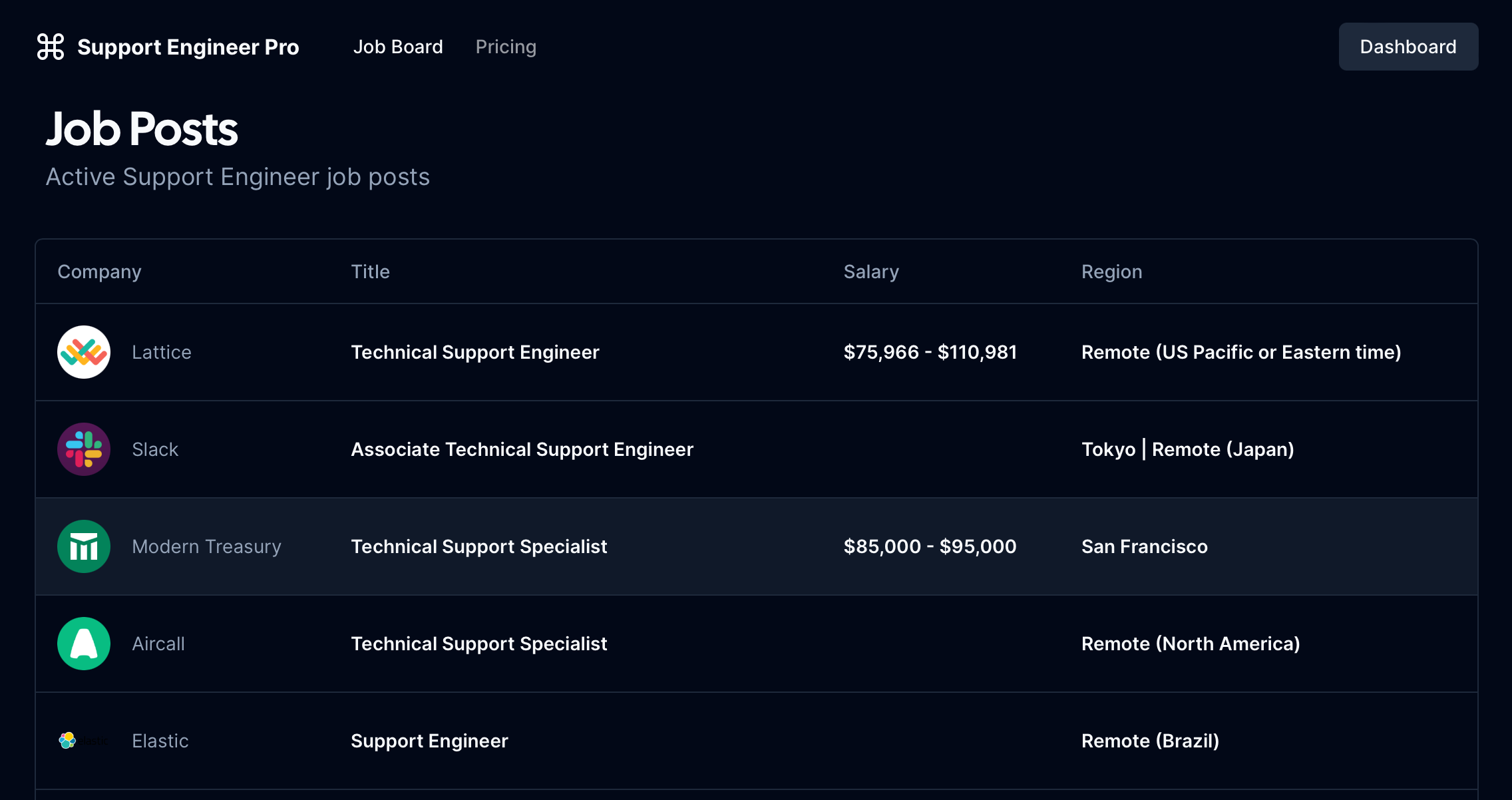The height and width of the screenshot is (800, 1512).
Task: Click the Aircall green logo
Action: [x=84, y=644]
